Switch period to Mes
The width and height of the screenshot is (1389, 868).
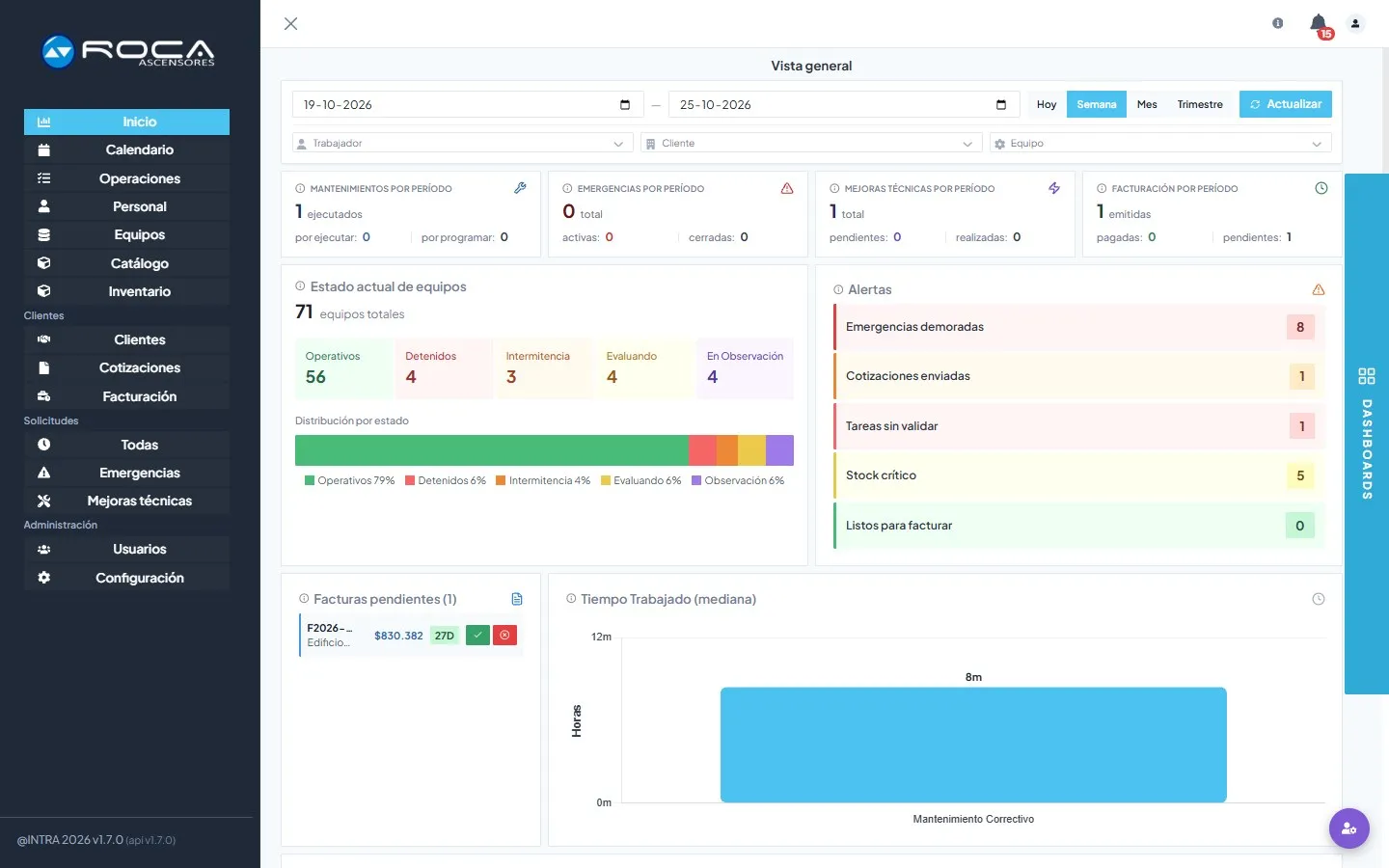coord(1147,104)
